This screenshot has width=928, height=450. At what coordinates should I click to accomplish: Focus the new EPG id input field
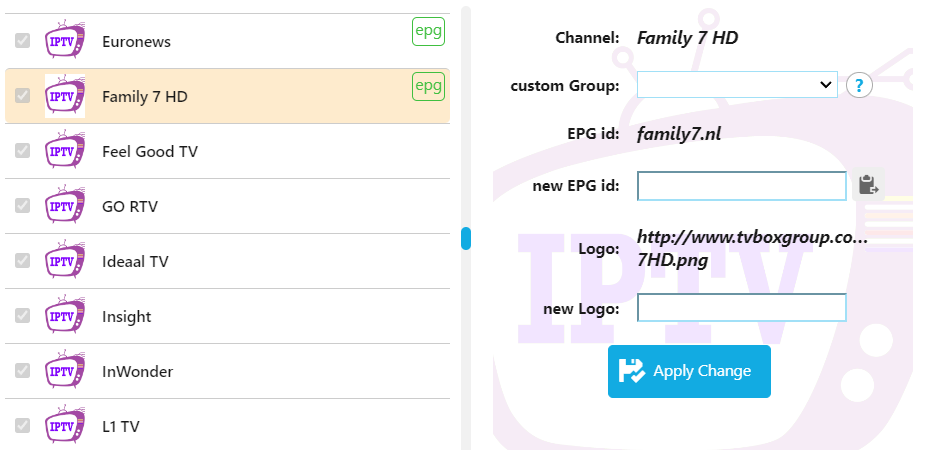[x=742, y=186]
